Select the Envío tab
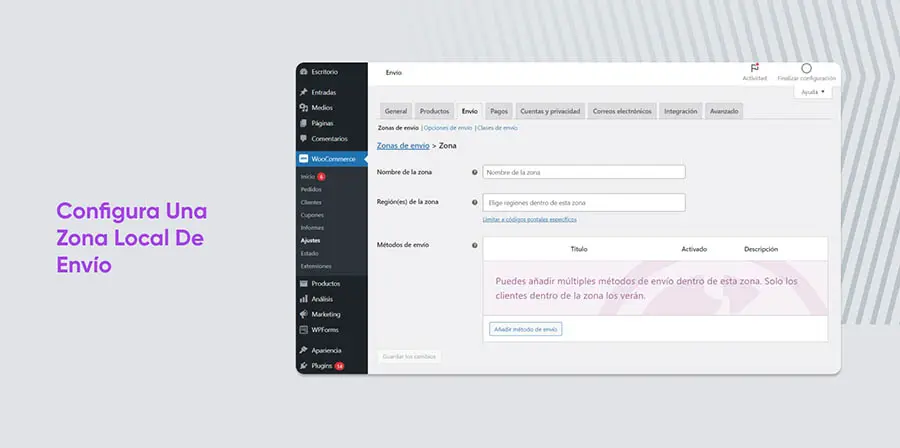This screenshot has height=448, width=900. pos(470,111)
